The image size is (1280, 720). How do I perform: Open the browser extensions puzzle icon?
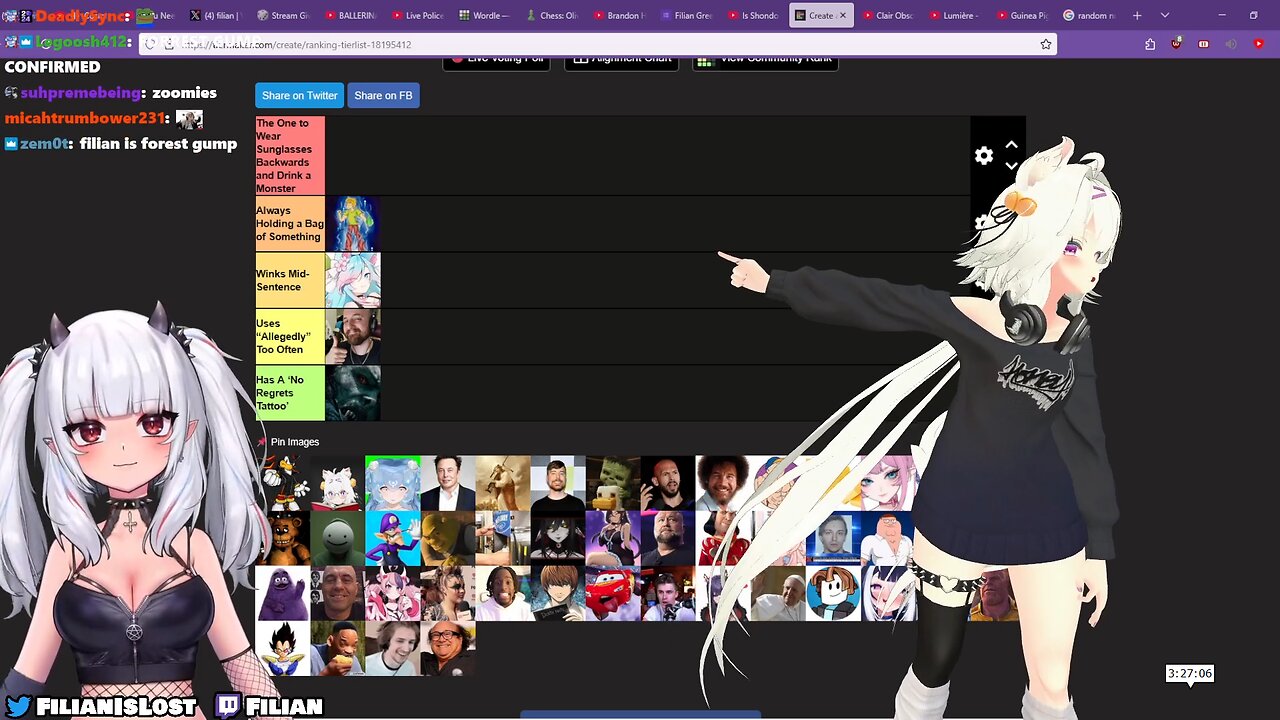pyautogui.click(x=1150, y=44)
